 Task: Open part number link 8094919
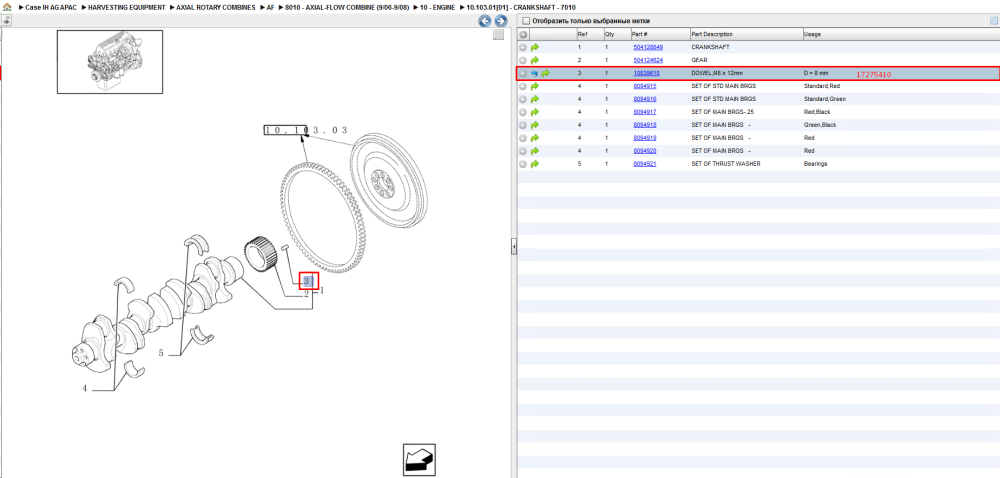pos(645,138)
